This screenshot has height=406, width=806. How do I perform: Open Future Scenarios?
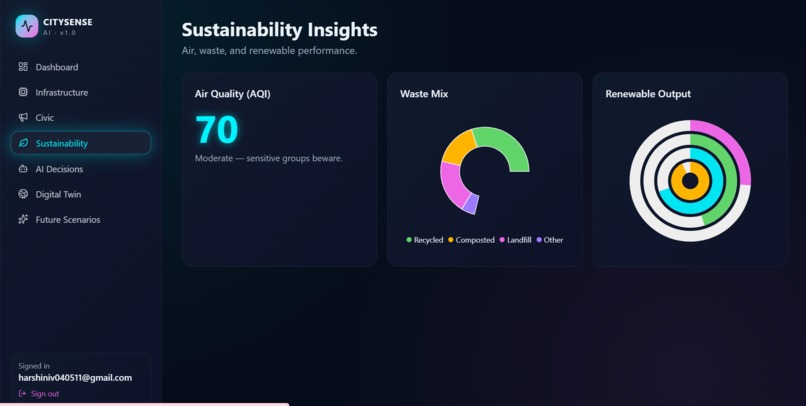(x=81, y=219)
